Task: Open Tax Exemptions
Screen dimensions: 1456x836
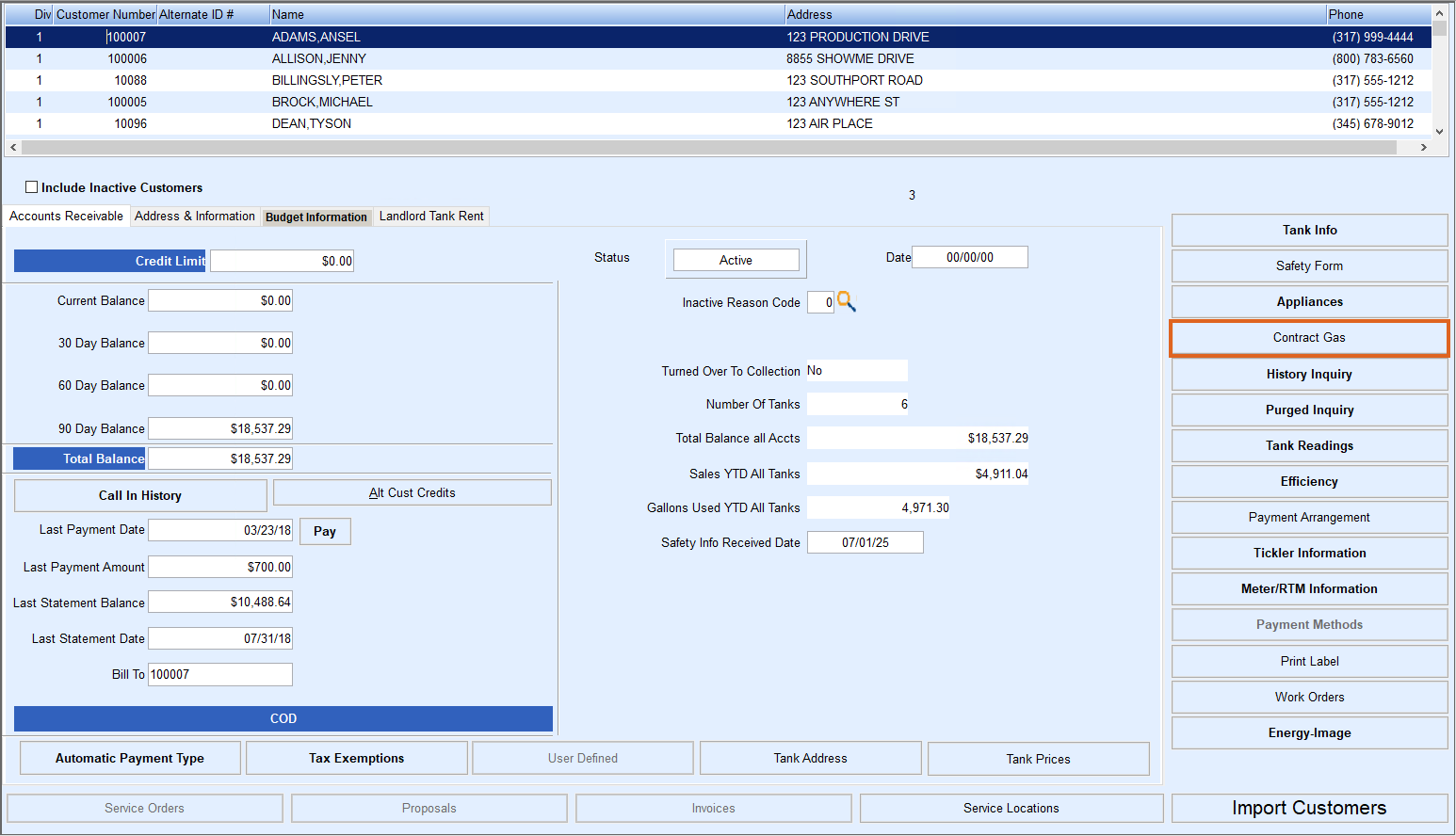Action: 356,759
